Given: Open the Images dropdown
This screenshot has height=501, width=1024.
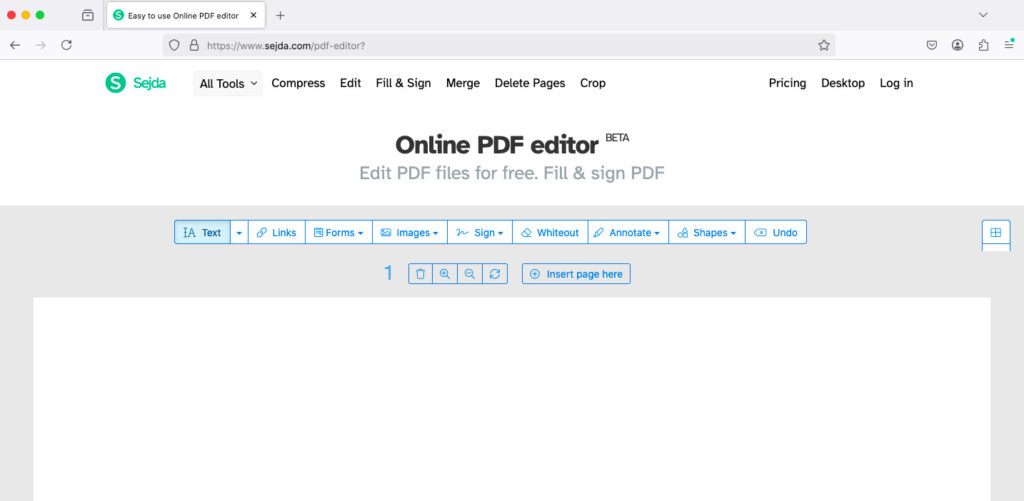Looking at the screenshot, I should [x=409, y=232].
